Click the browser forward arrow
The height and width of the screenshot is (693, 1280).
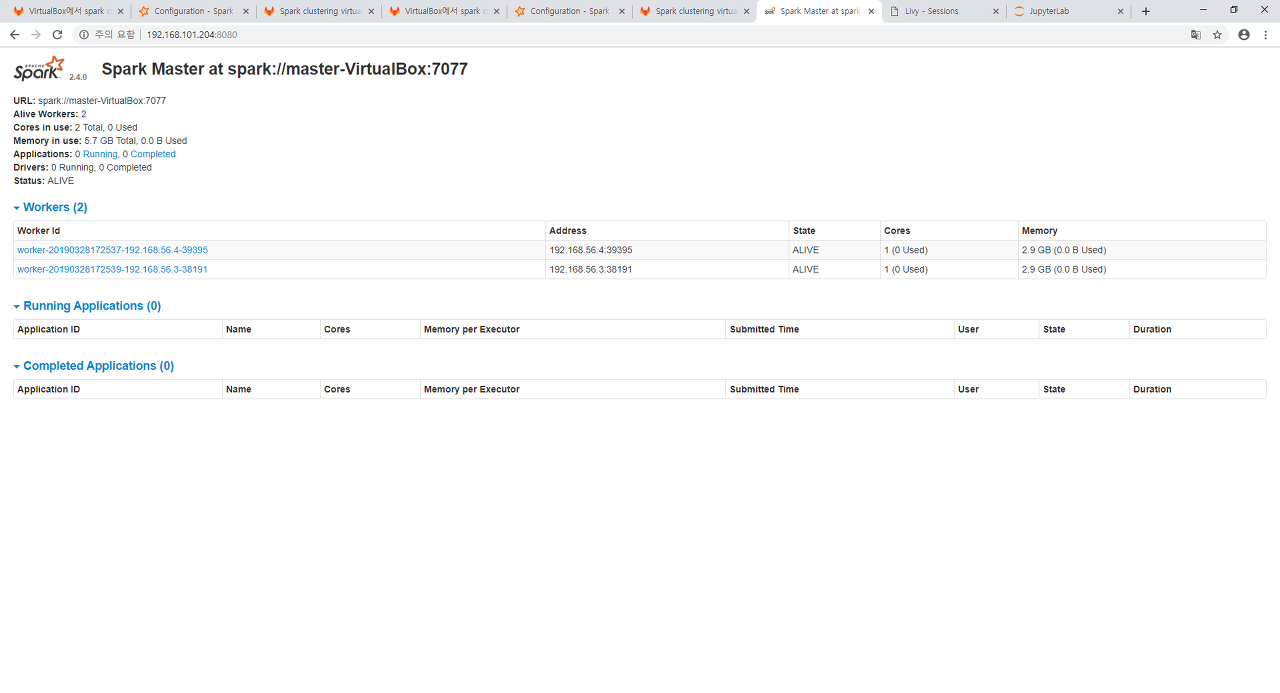click(36, 34)
